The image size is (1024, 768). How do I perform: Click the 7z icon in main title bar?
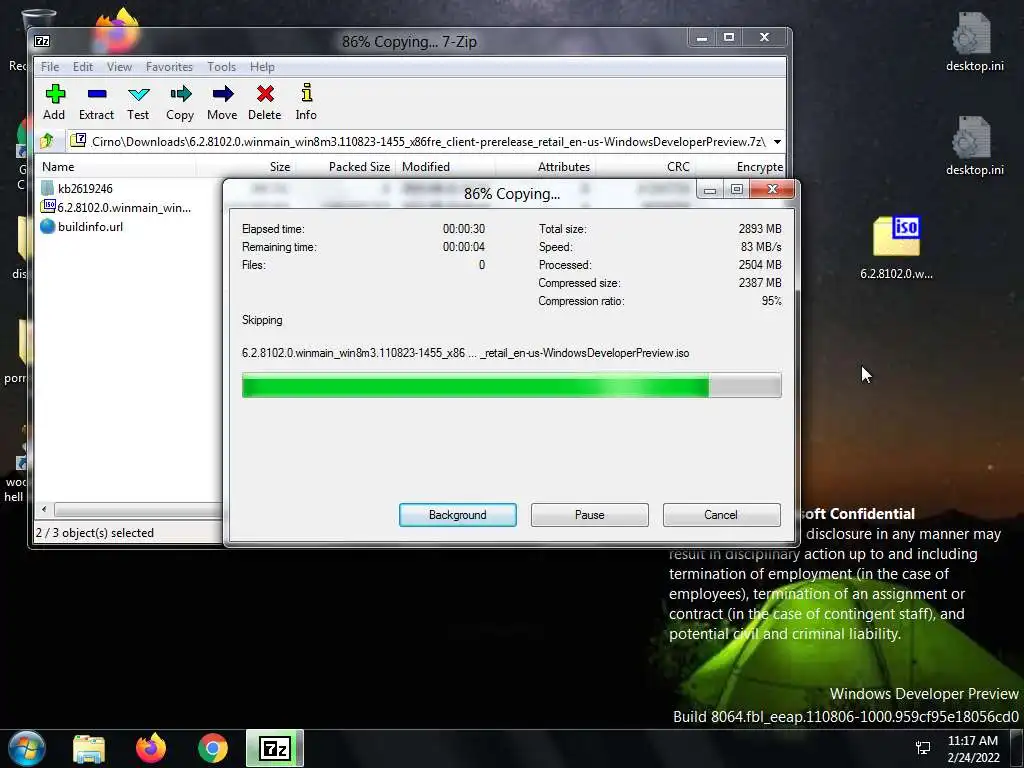click(x=42, y=41)
